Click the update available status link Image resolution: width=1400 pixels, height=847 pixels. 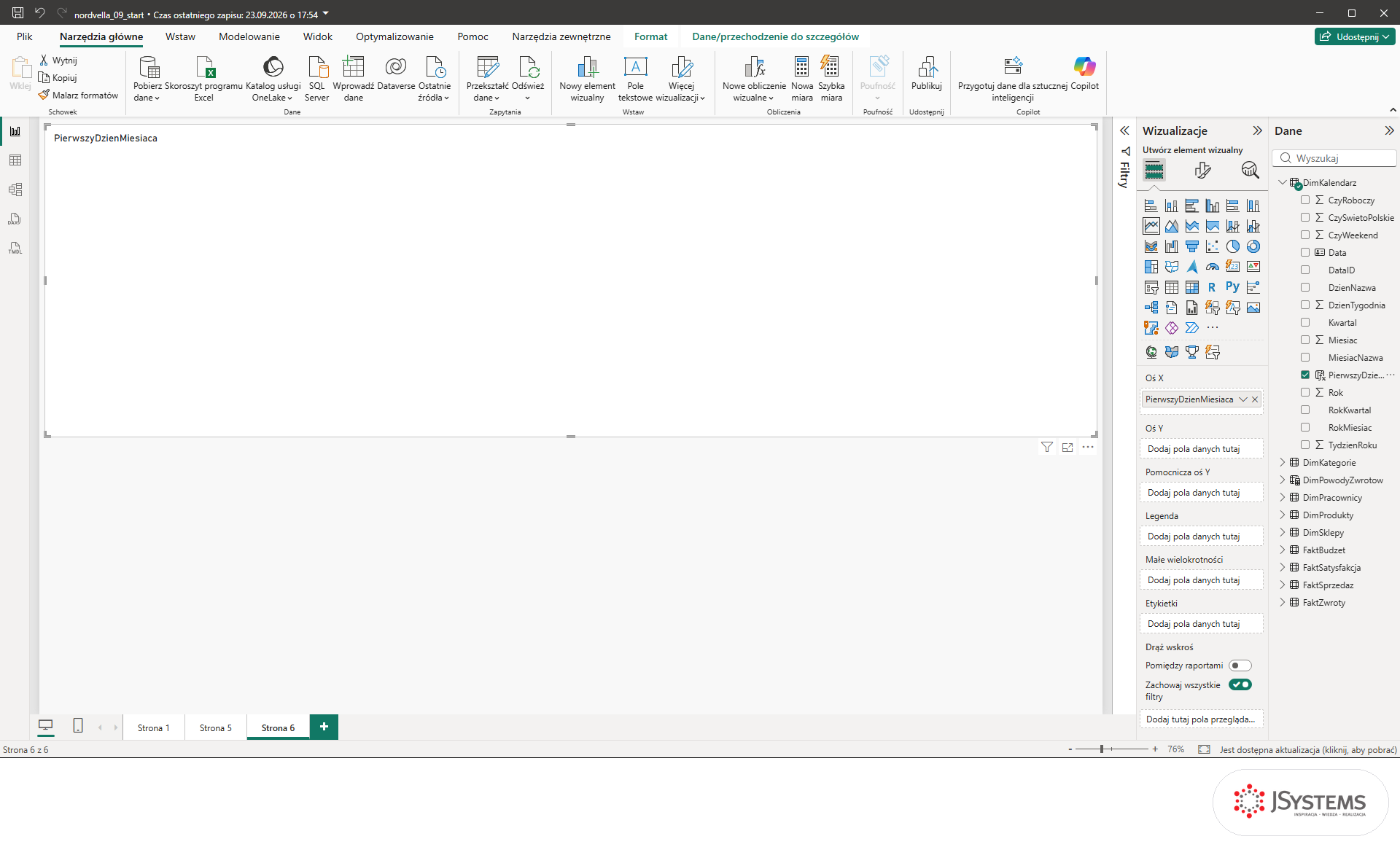1308,749
